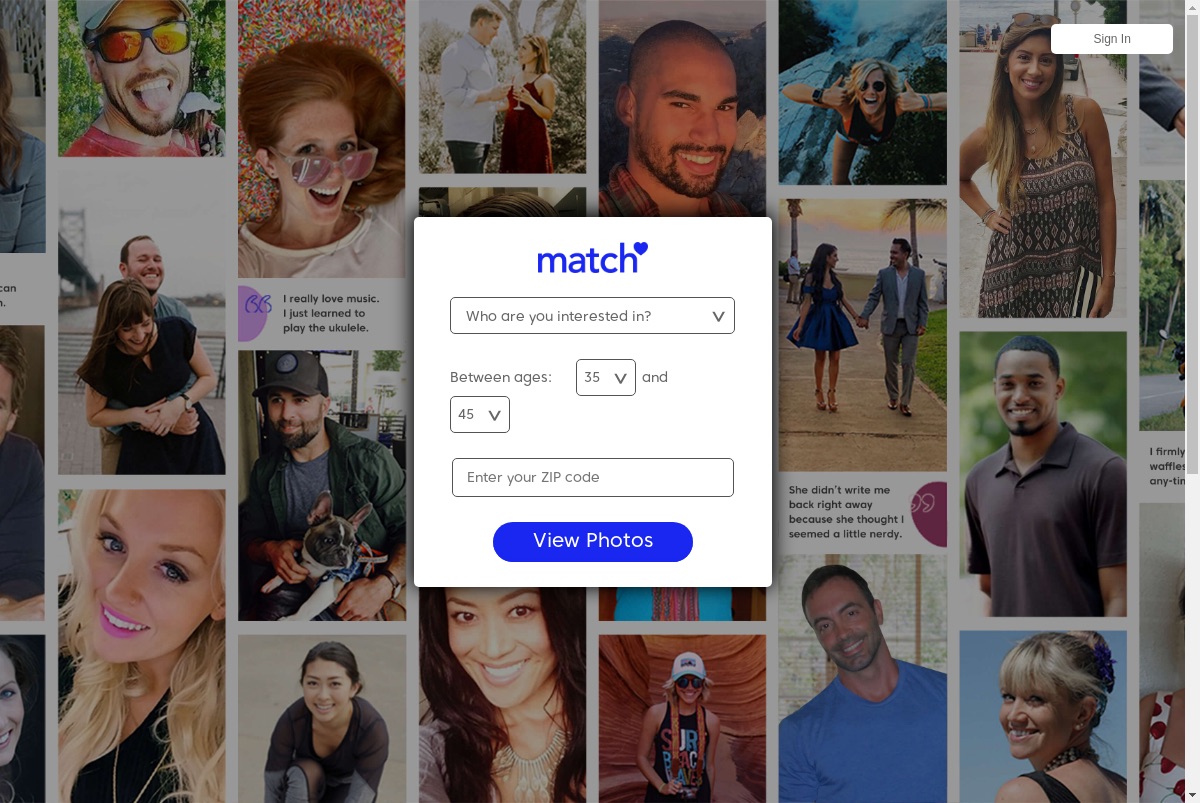Click the Sign In button
This screenshot has width=1200, height=803.
1112,39
